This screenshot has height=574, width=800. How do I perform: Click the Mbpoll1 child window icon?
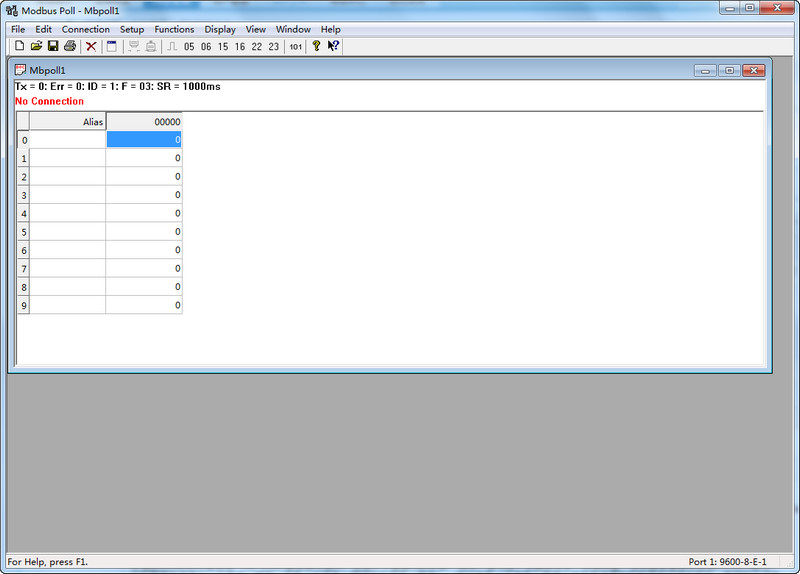(x=20, y=70)
